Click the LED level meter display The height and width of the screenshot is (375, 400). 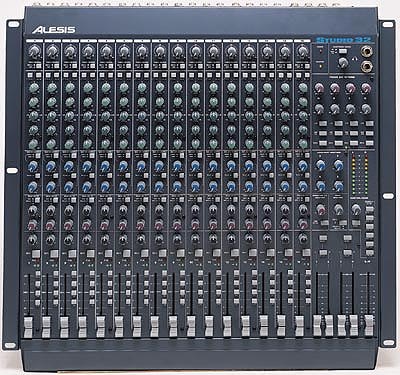click(x=358, y=173)
